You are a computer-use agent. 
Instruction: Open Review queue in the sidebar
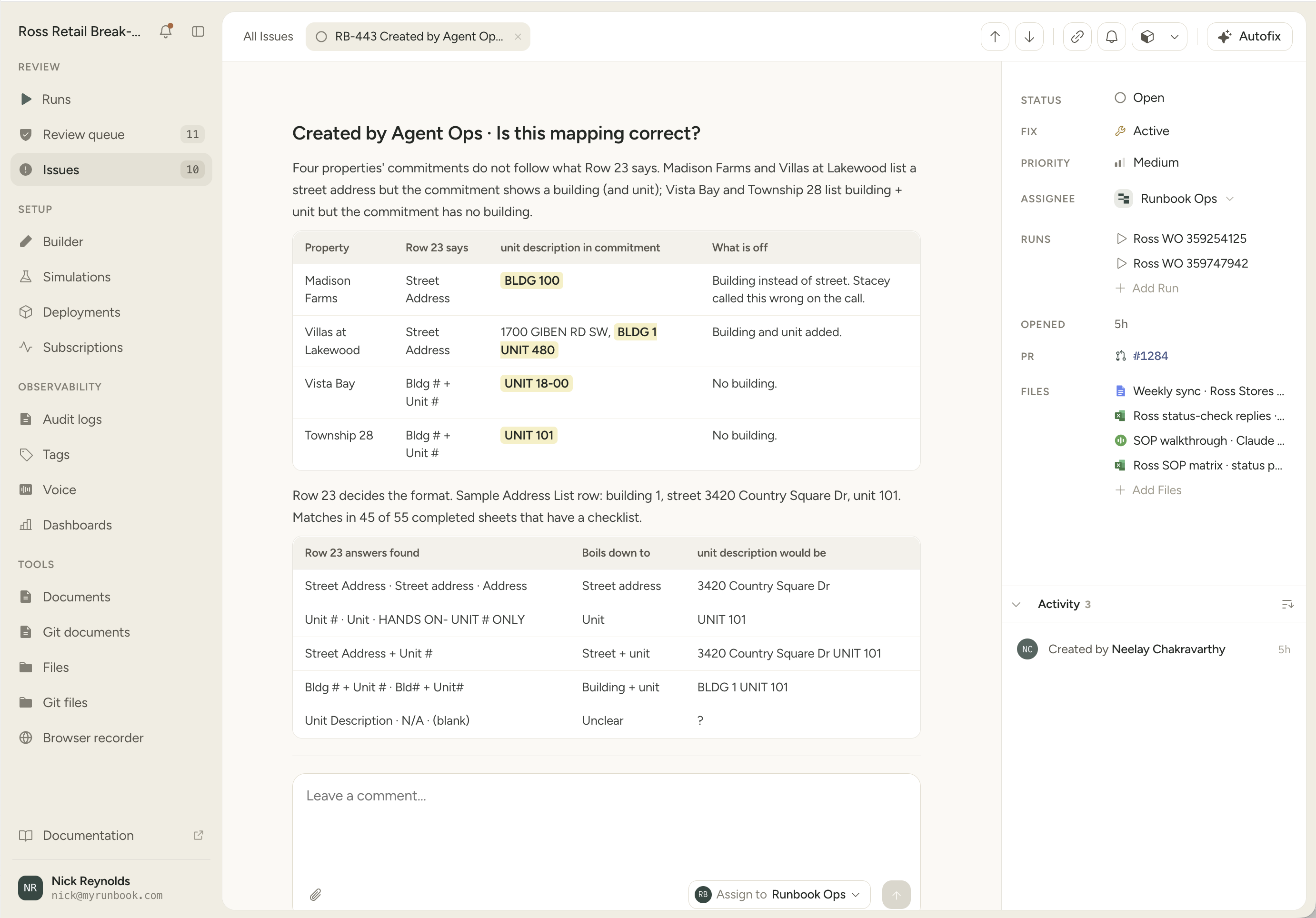pyautogui.click(x=111, y=135)
